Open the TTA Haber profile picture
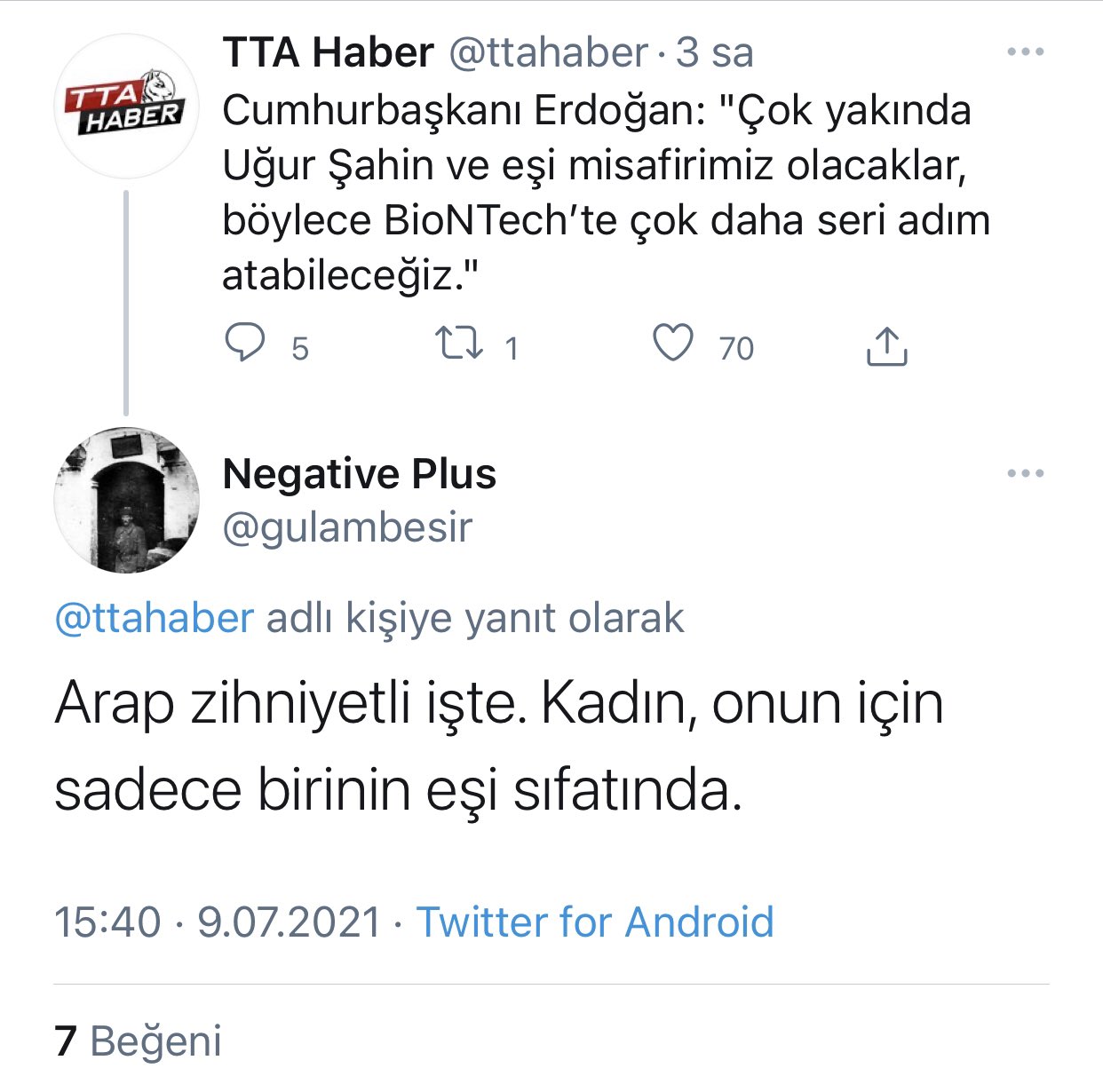The width and height of the screenshot is (1103, 1092). pos(126,107)
